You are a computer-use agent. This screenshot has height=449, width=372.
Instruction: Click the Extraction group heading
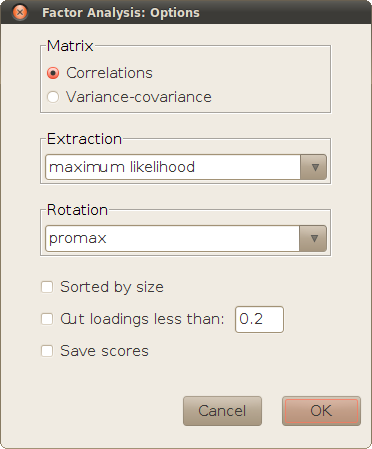pyautogui.click(x=84, y=139)
